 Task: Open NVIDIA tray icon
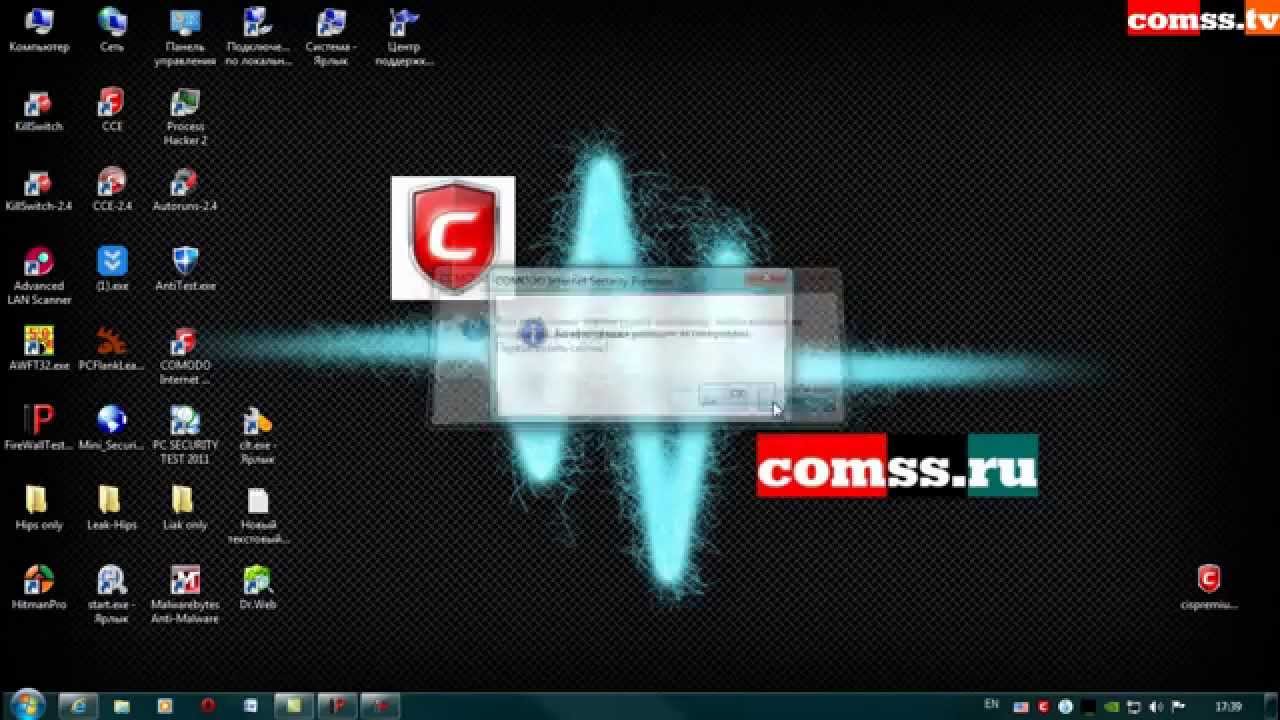point(1114,706)
